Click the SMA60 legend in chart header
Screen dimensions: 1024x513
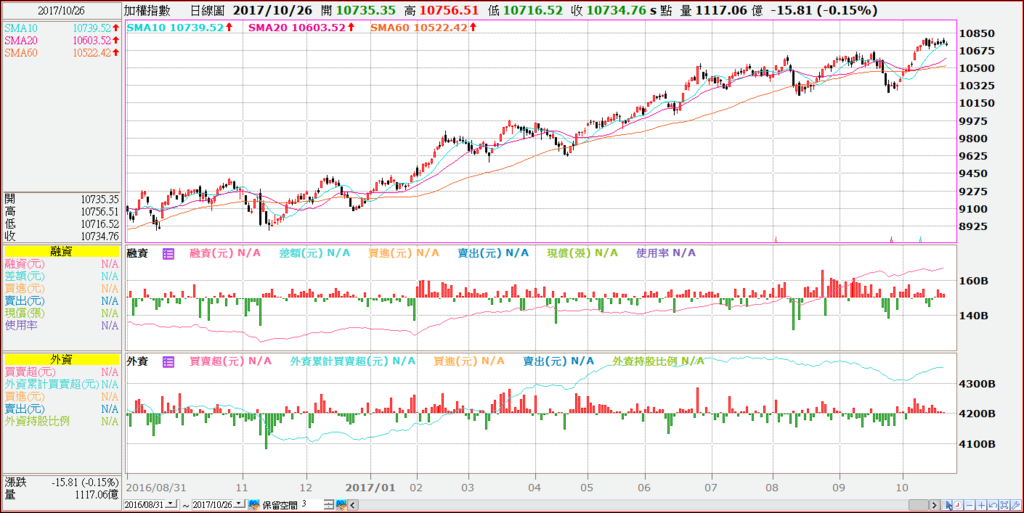(424, 27)
